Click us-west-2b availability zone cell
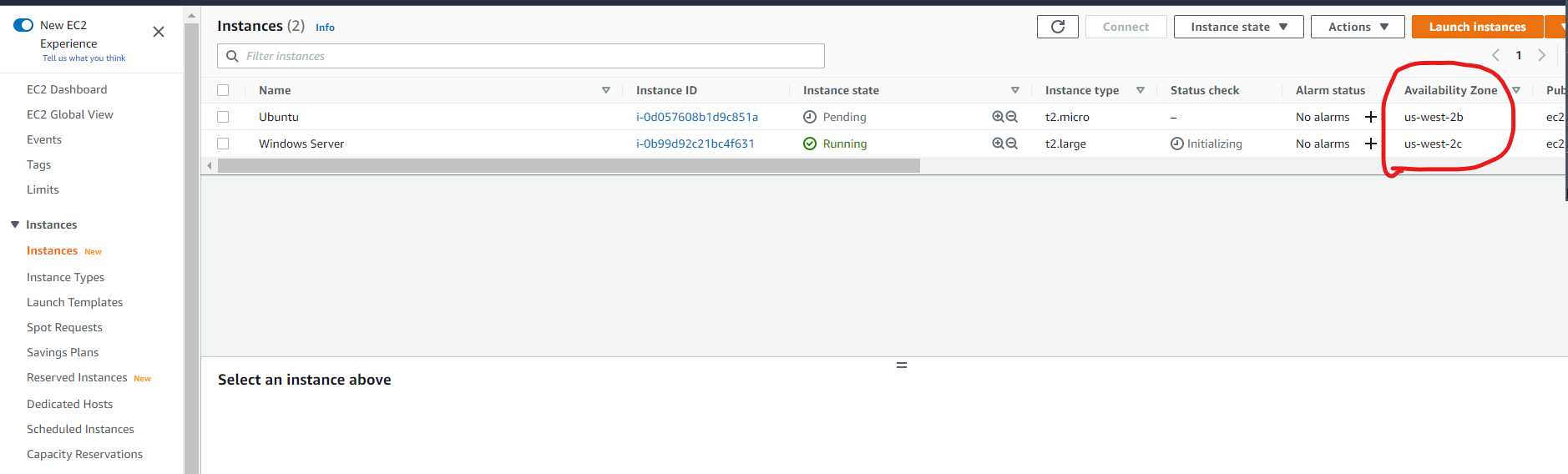Image resolution: width=1568 pixels, height=474 pixels. point(1434,117)
